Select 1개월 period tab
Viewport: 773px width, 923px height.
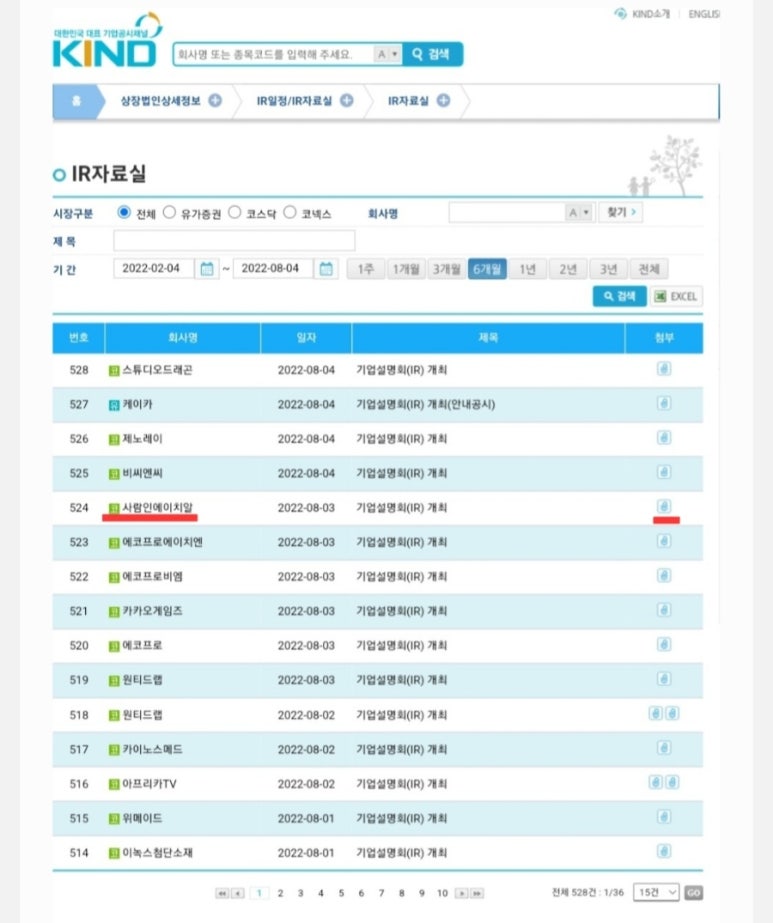click(406, 270)
